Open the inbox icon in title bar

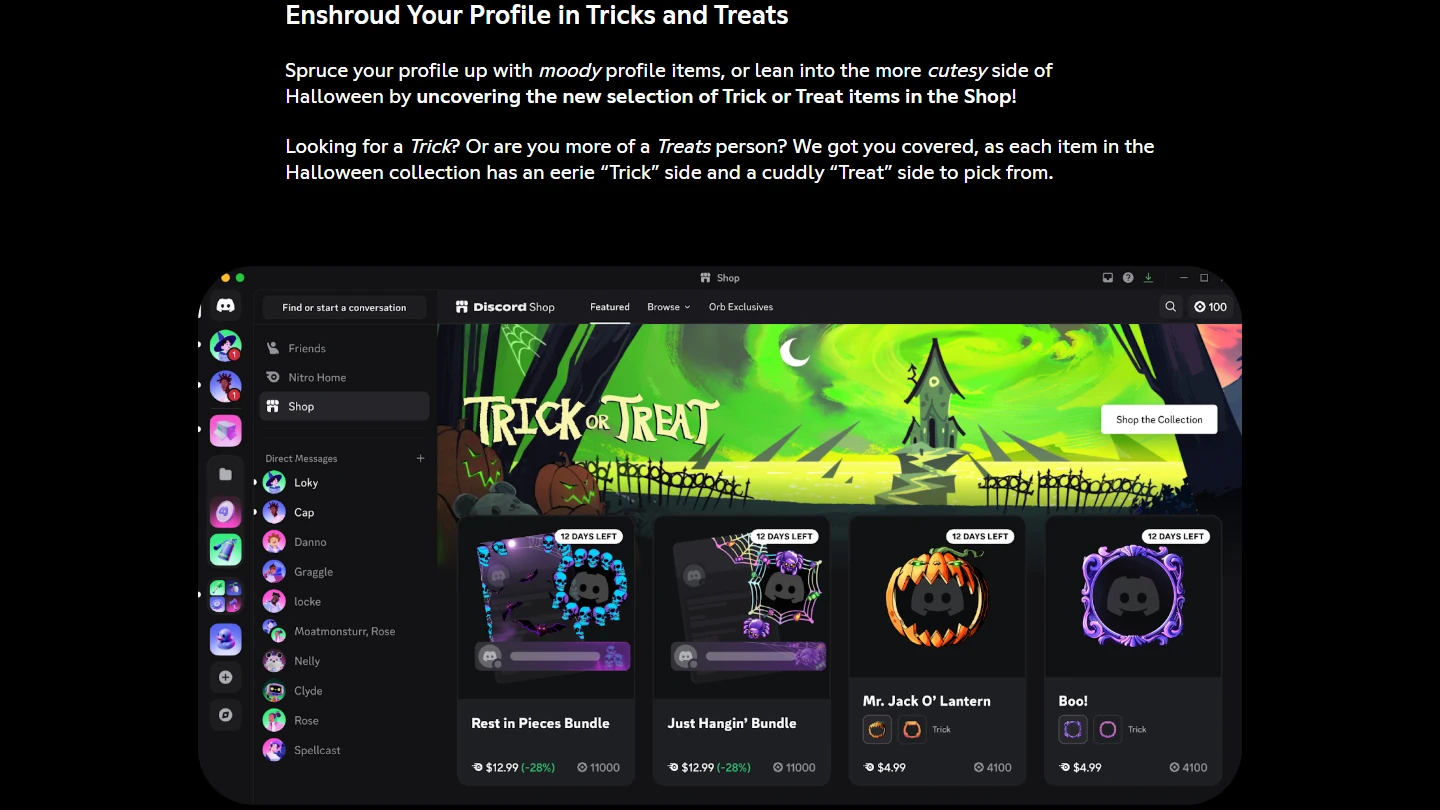[x=1108, y=278]
